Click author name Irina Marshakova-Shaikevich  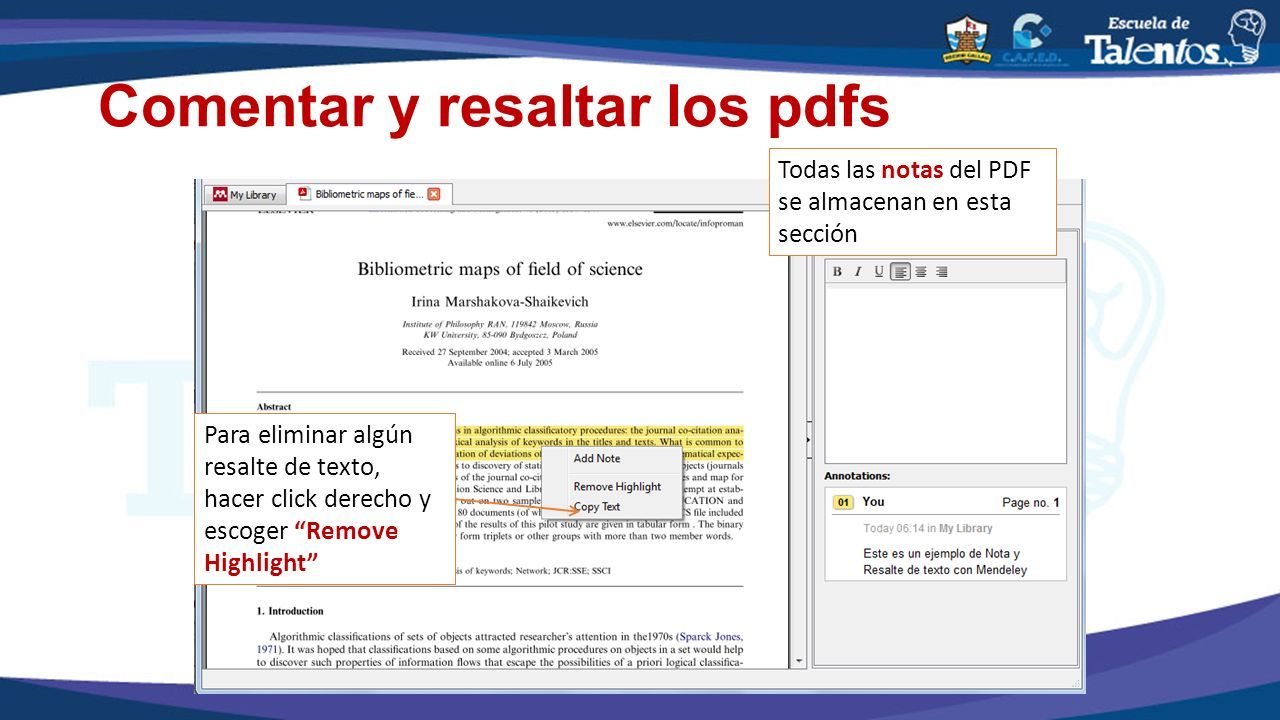coord(500,301)
